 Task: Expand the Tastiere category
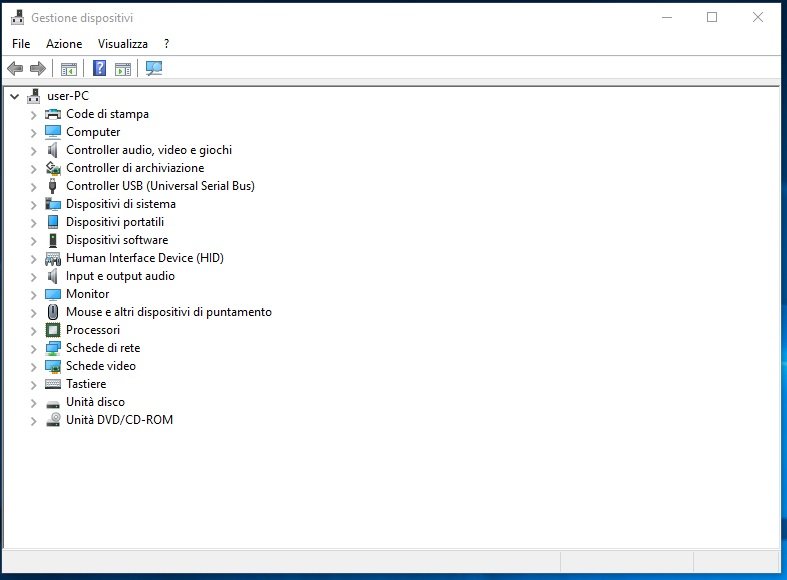pos(34,385)
